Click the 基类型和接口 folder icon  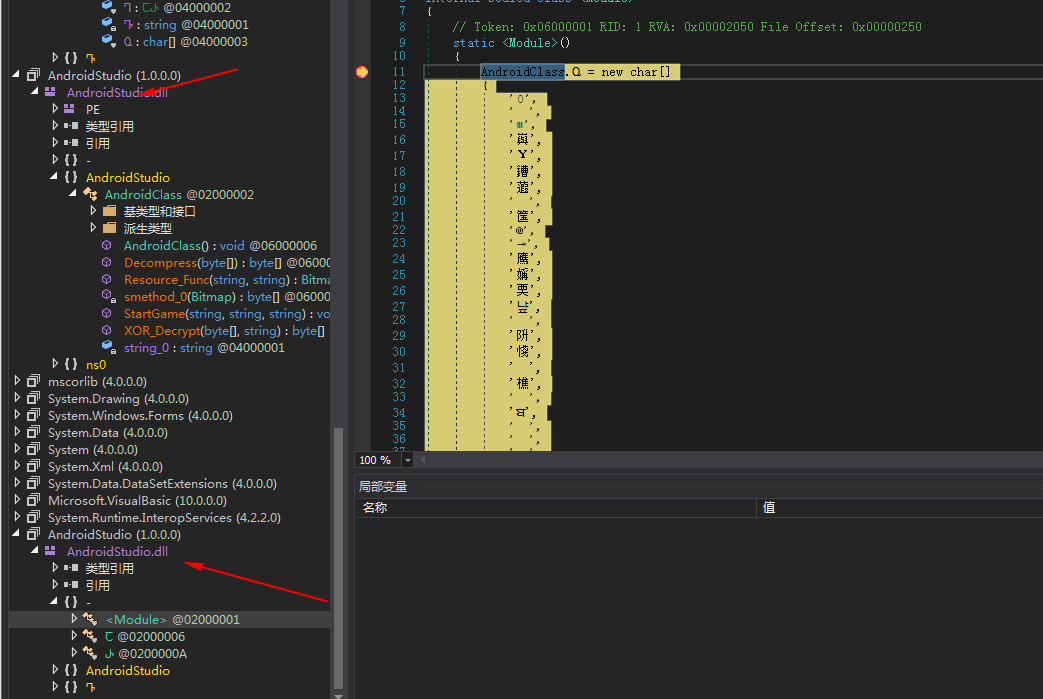(110, 211)
